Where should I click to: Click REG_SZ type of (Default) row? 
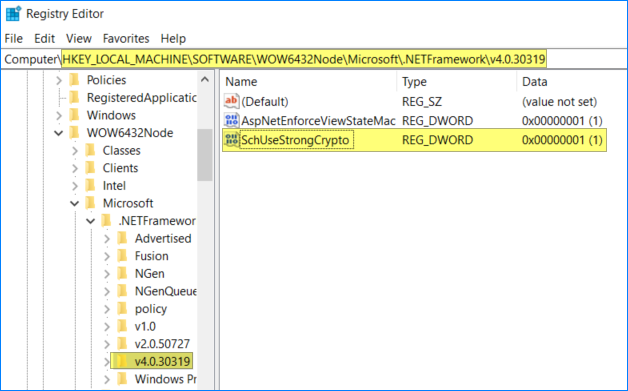[x=422, y=101]
